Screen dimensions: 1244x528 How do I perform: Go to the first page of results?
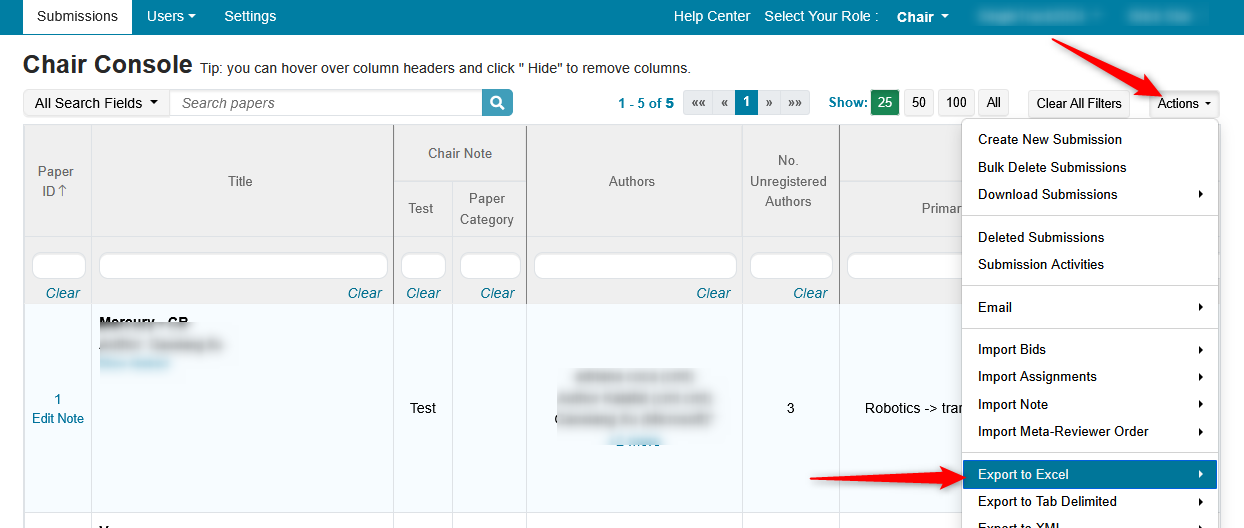tap(698, 103)
